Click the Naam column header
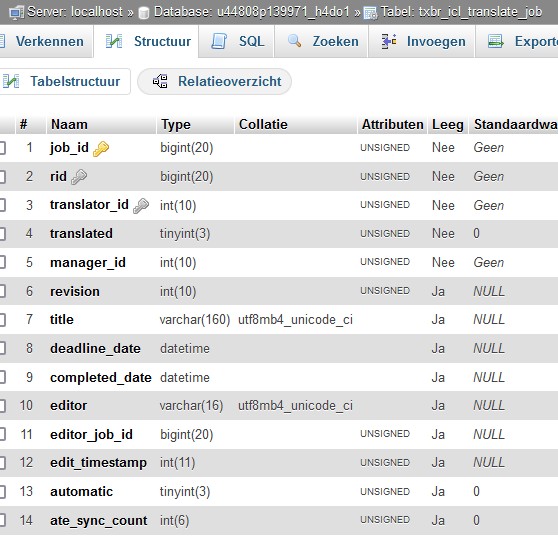 pyautogui.click(x=69, y=125)
